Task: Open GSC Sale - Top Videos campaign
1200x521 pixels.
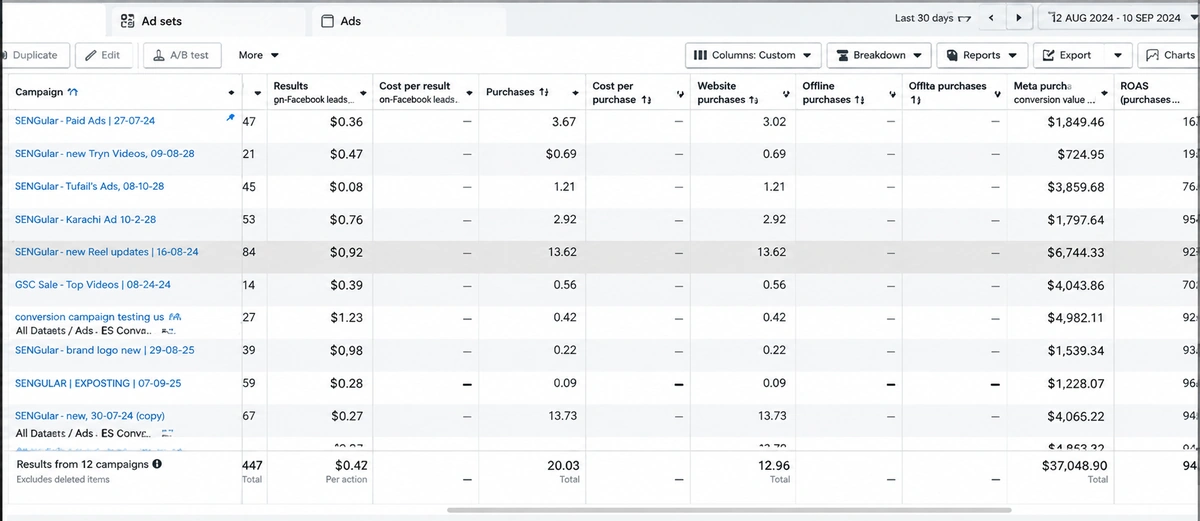Action: [x=92, y=285]
